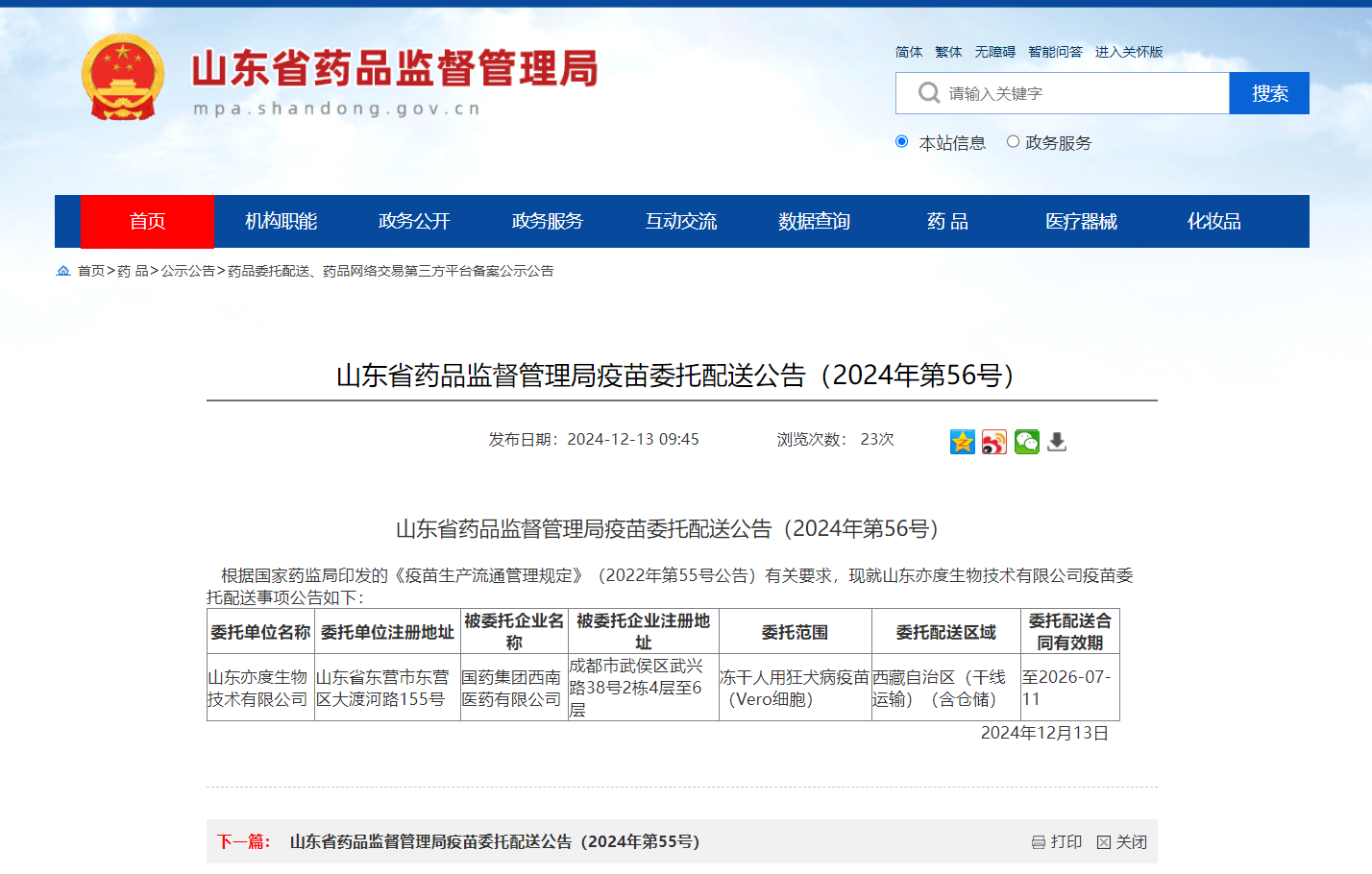Open the 数据查询 navigation menu
Screen dimensions: 1372x874
tap(814, 222)
